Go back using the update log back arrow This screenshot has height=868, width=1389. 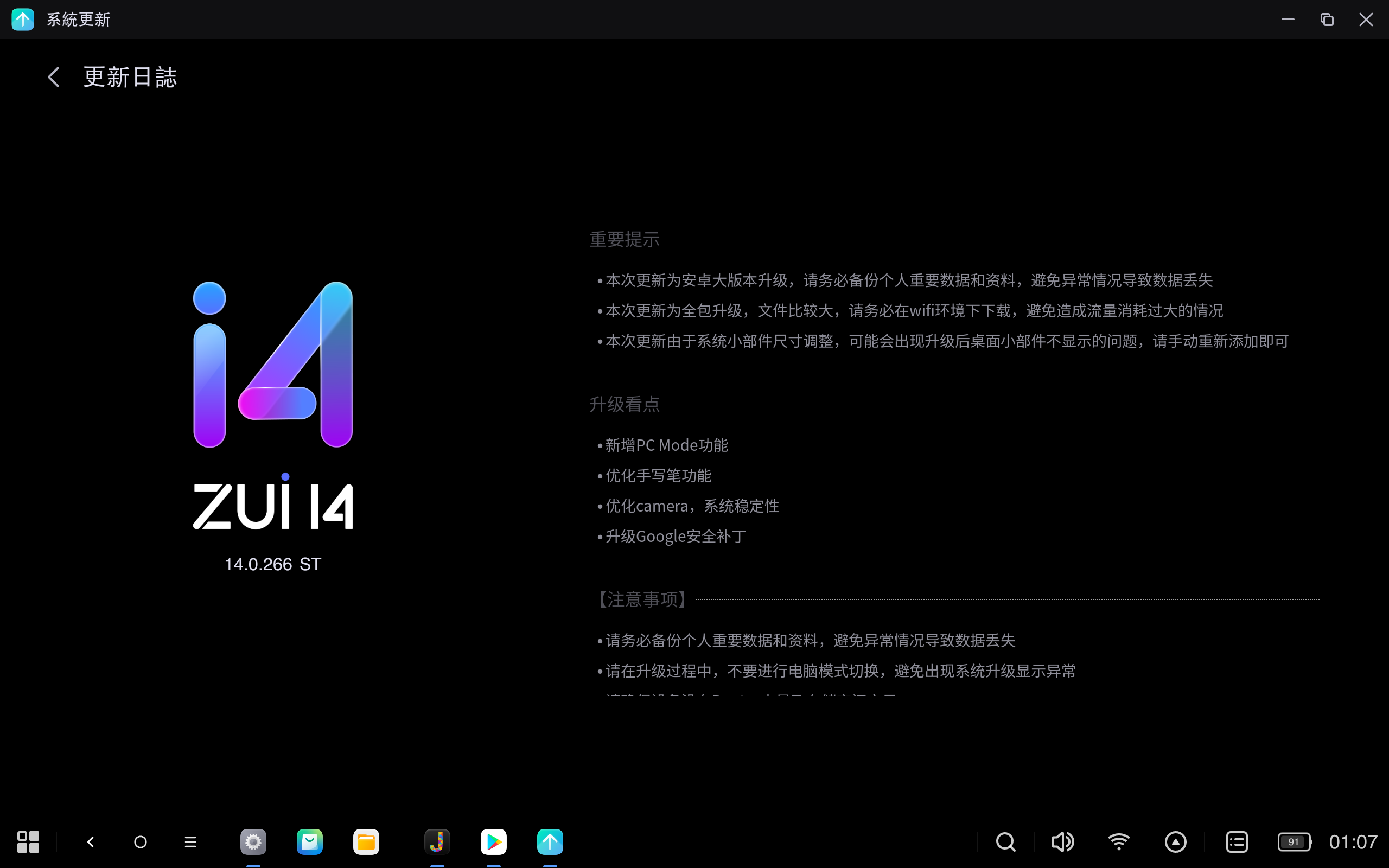[54, 77]
